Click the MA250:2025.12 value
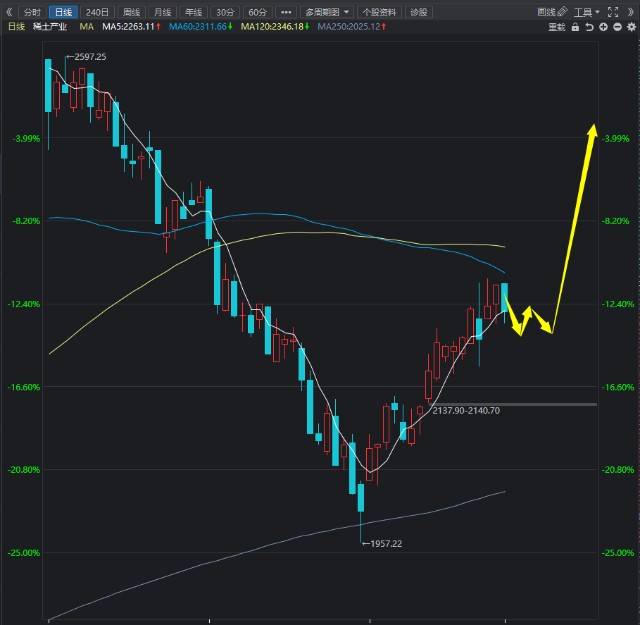The width and height of the screenshot is (640, 625). coord(349,27)
